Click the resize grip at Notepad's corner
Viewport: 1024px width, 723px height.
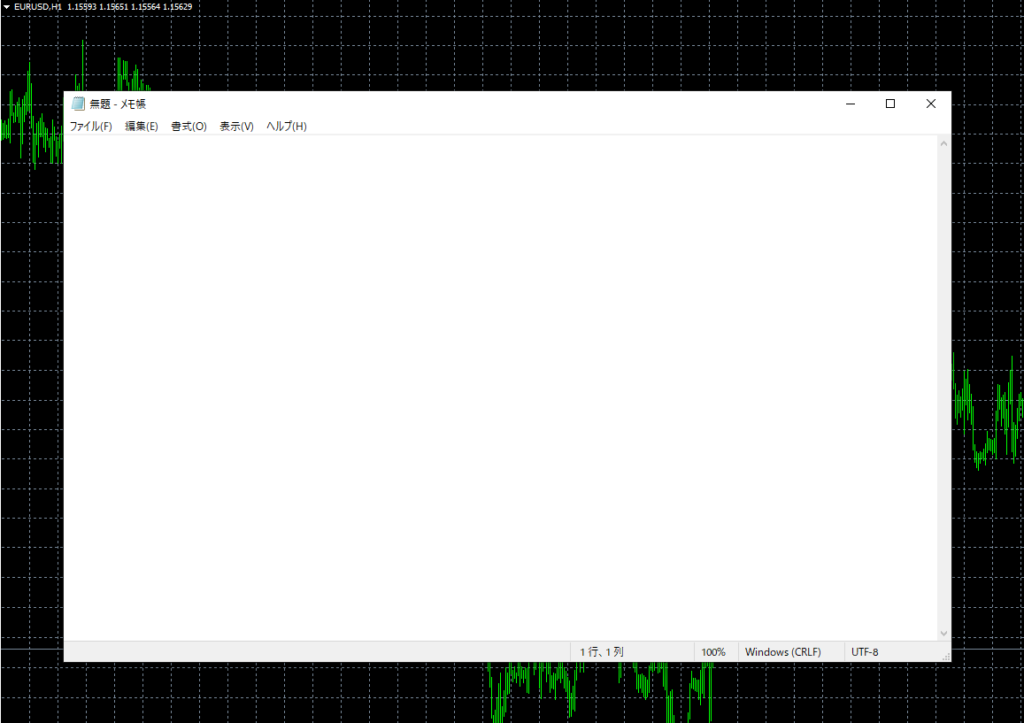click(x=945, y=656)
